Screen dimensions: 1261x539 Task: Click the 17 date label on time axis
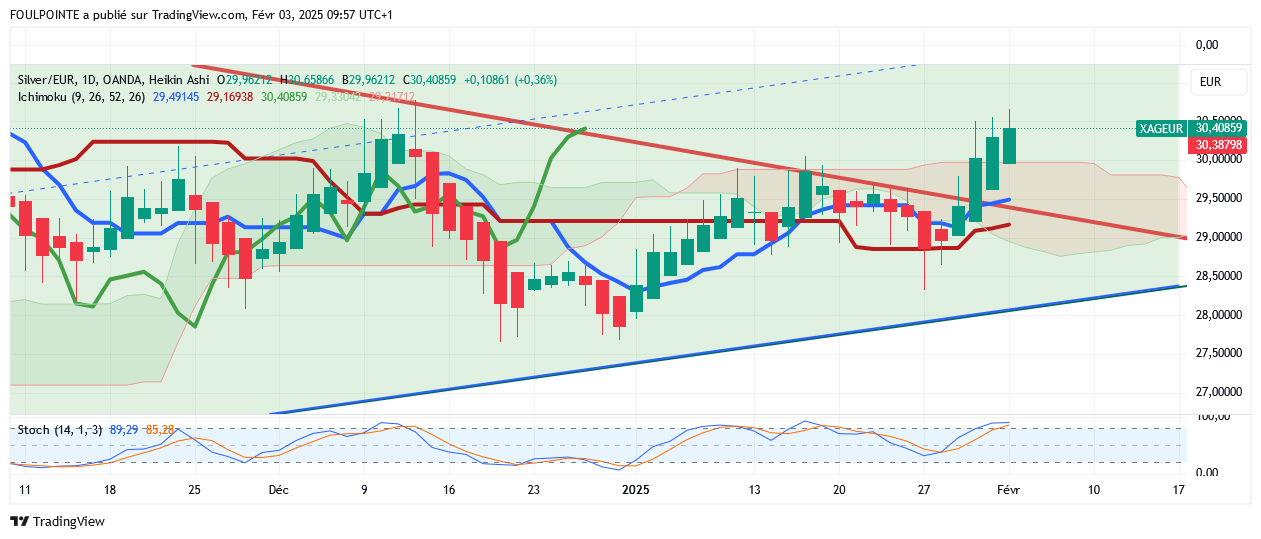[x=1178, y=490]
